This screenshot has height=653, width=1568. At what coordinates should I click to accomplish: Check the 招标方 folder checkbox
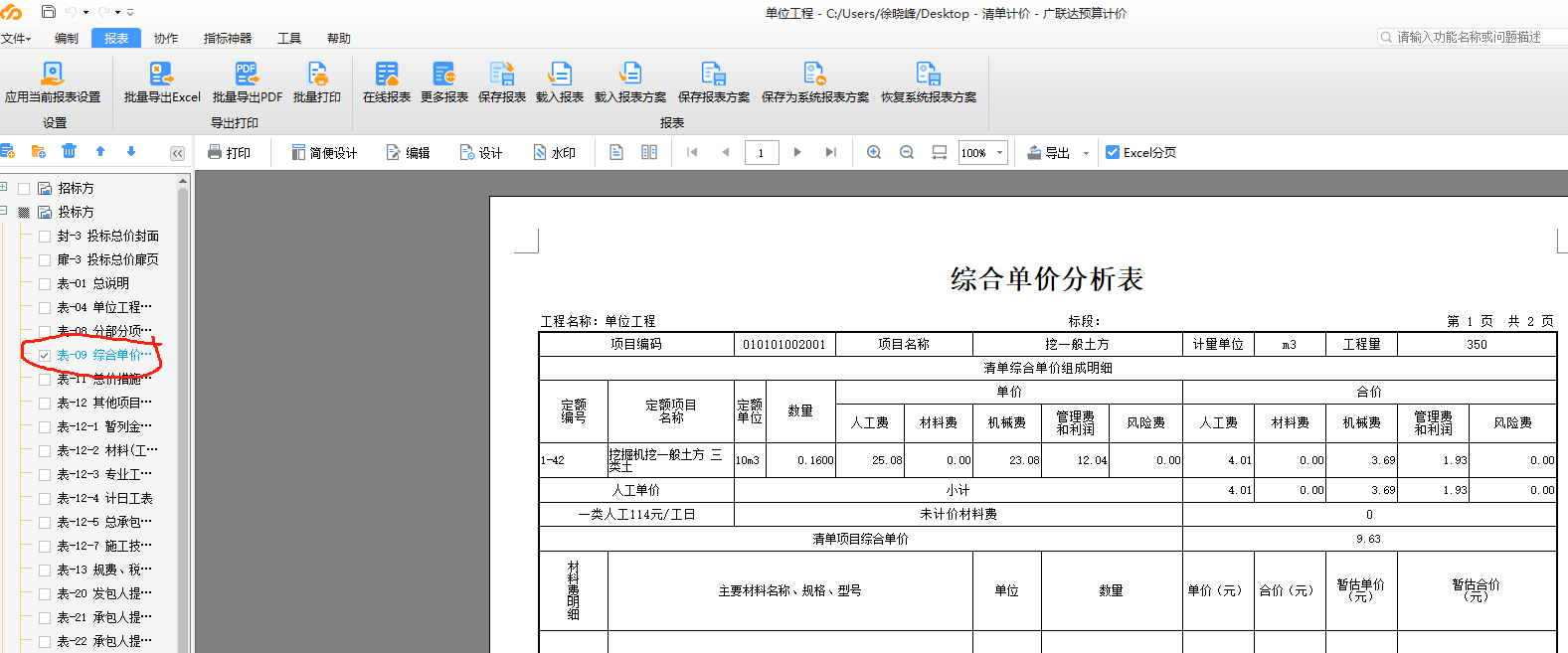tap(24, 188)
